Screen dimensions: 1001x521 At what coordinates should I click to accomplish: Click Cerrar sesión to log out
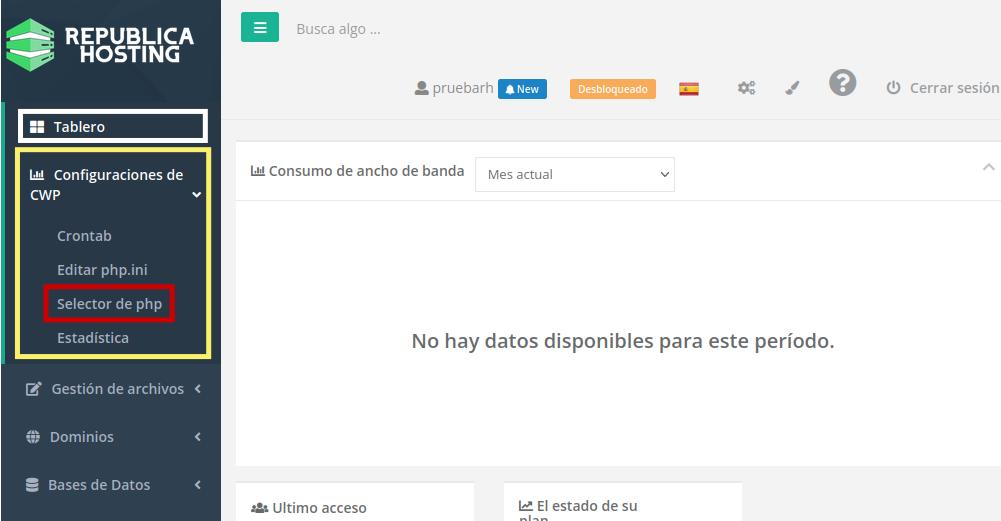942,88
